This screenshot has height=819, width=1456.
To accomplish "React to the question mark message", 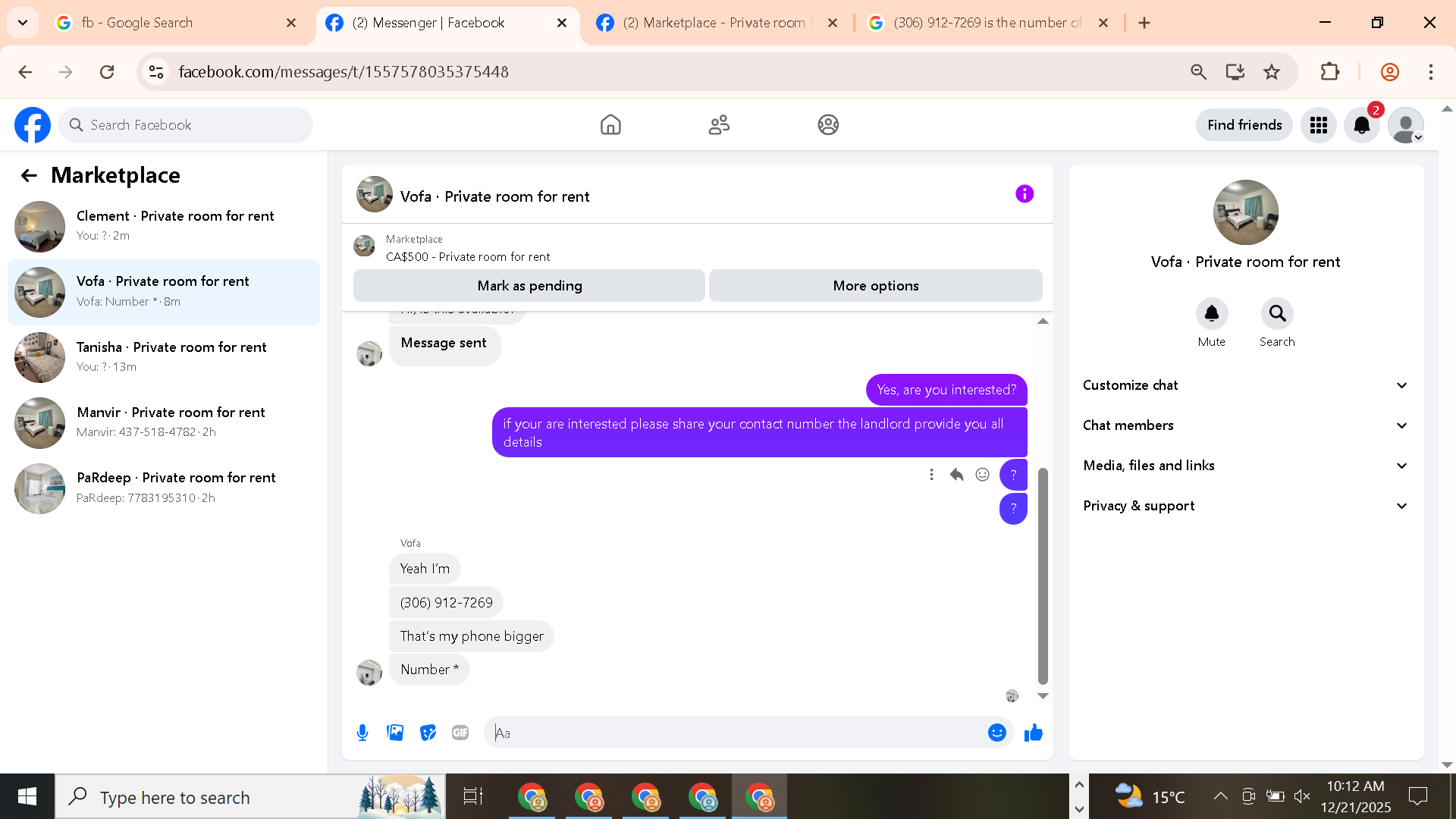I will click(983, 475).
